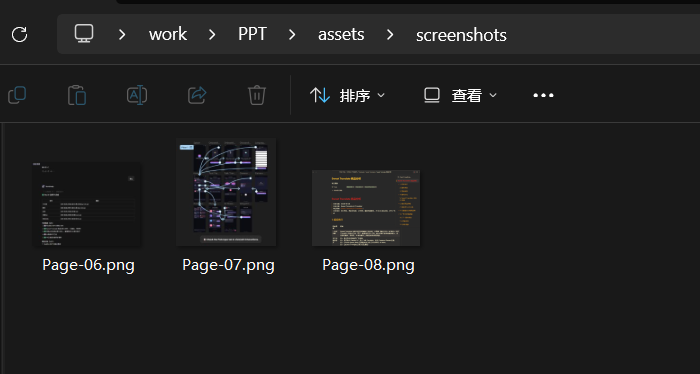700x374 pixels.
Task: Select the Page-07.png thumbnail
Action: point(226,192)
